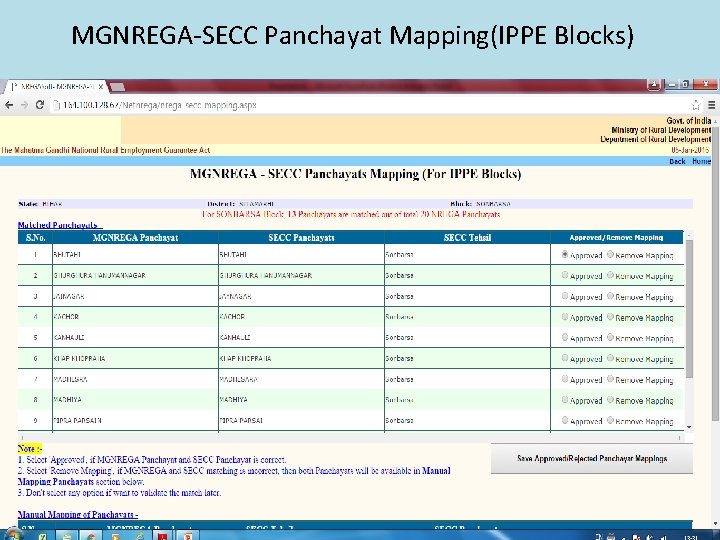Set row 9 PIPRA PARSAIN to Approved
This screenshot has height=540, width=720.
(x=565, y=421)
